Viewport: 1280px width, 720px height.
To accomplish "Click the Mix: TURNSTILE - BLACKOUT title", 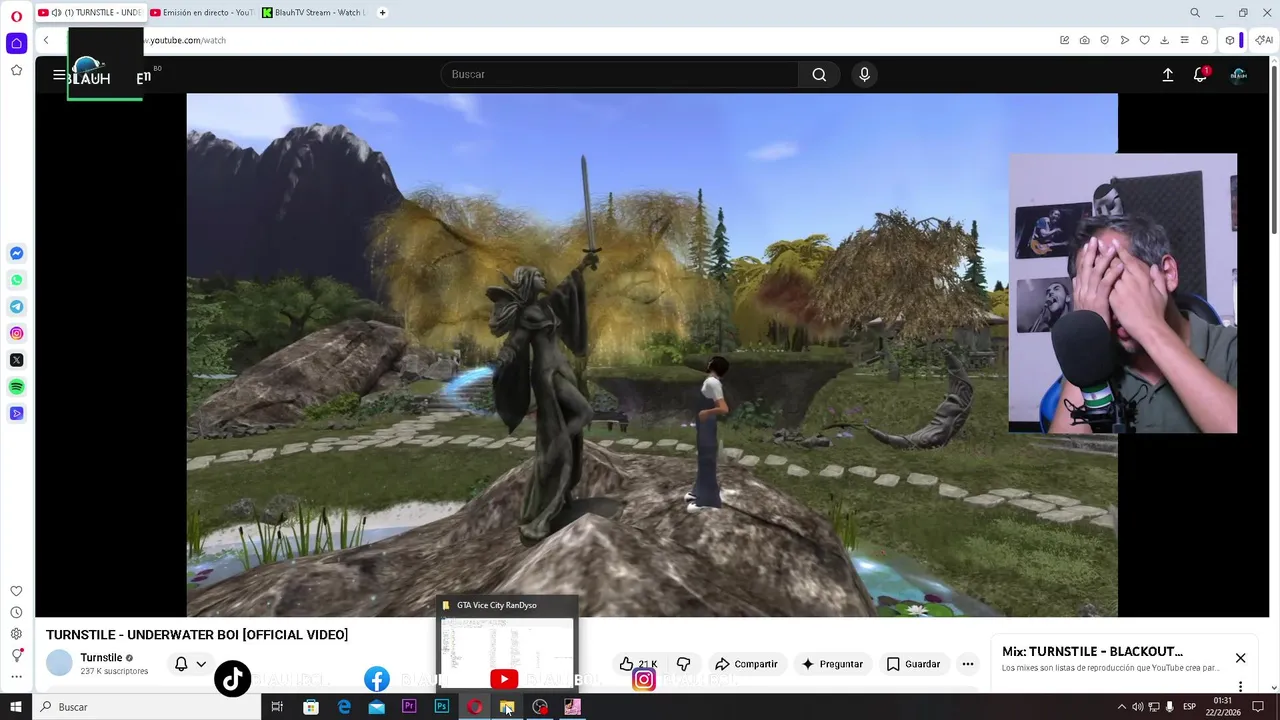I will point(1092,651).
